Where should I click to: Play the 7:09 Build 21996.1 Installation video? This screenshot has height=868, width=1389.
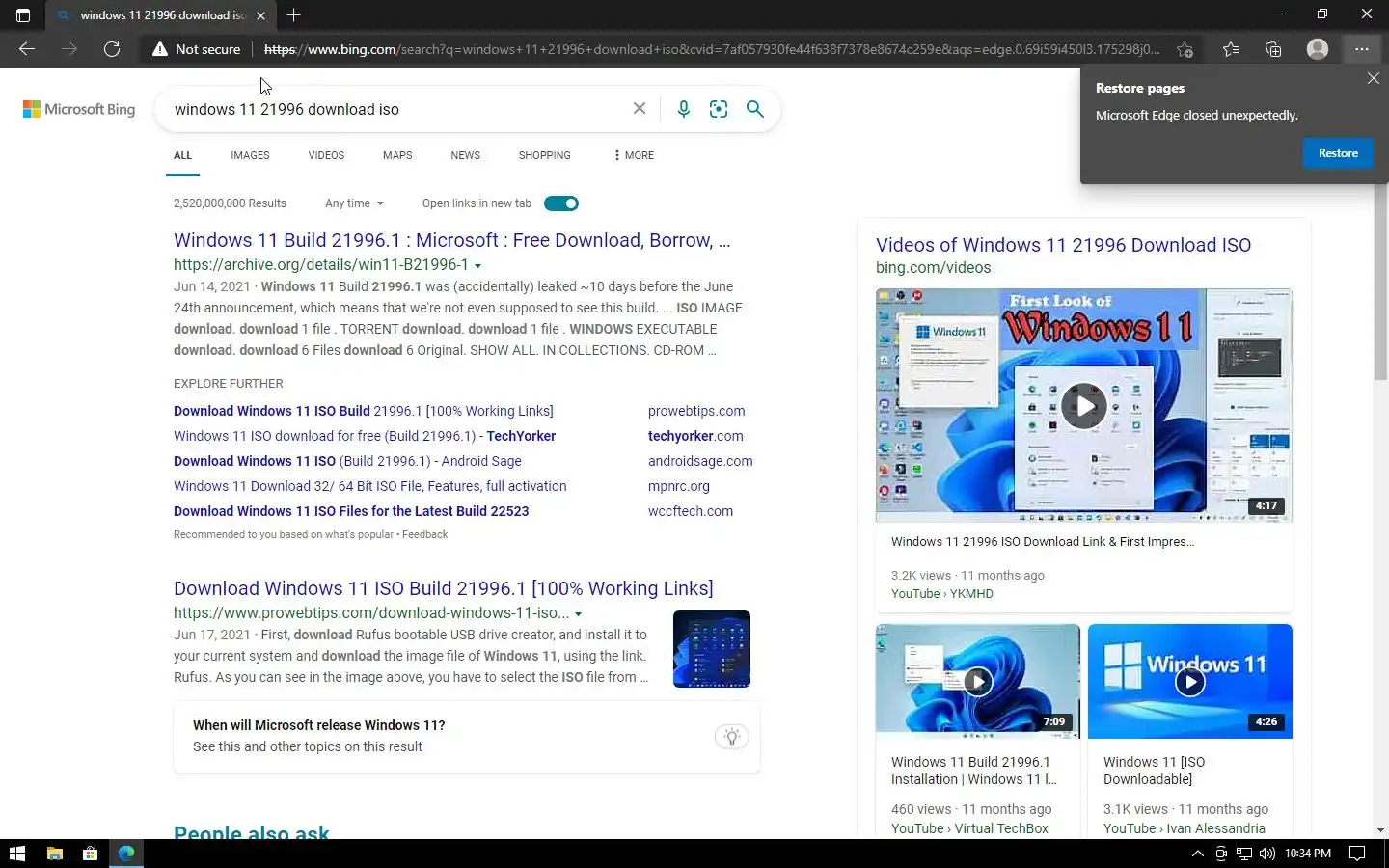[978, 681]
